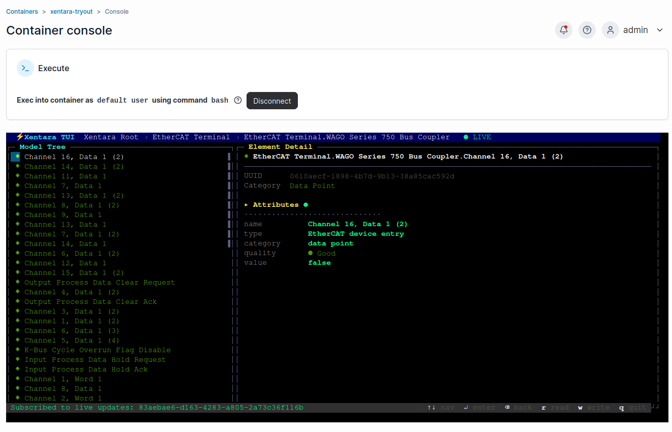Click the Execute terminal prompt icon
This screenshot has width=672, height=432.
25,68
